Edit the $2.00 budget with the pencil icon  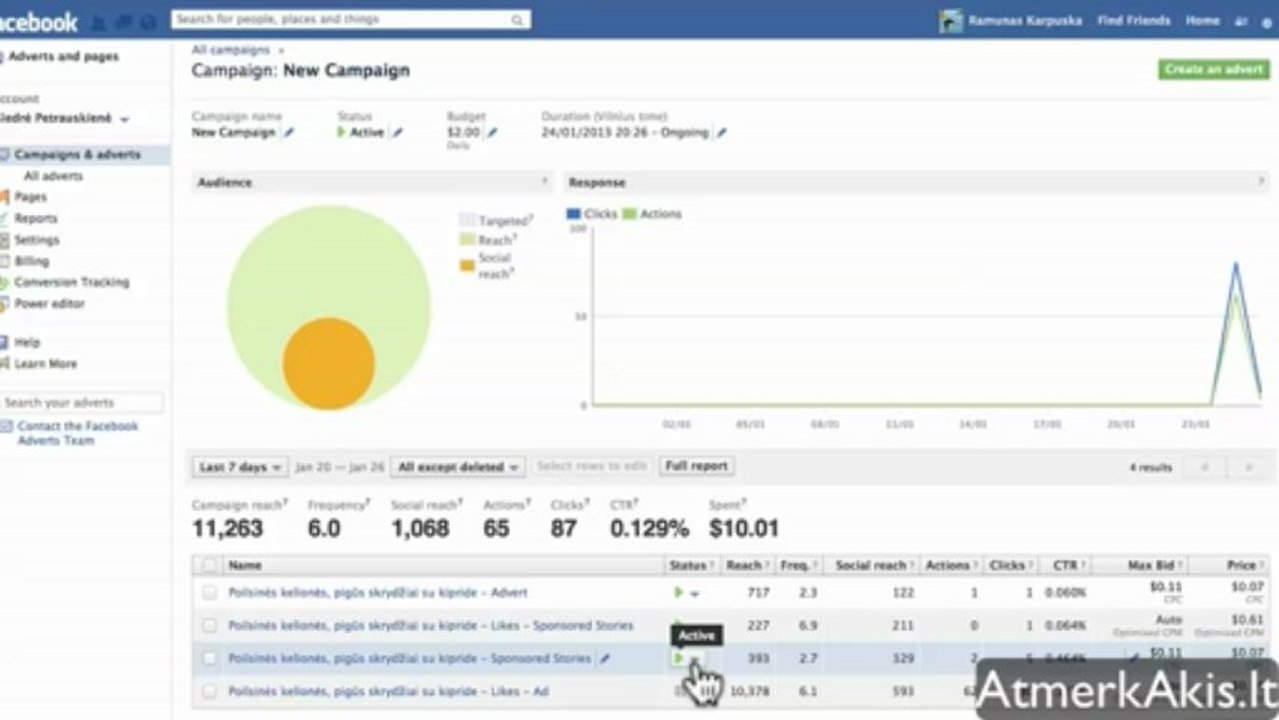[491, 132]
